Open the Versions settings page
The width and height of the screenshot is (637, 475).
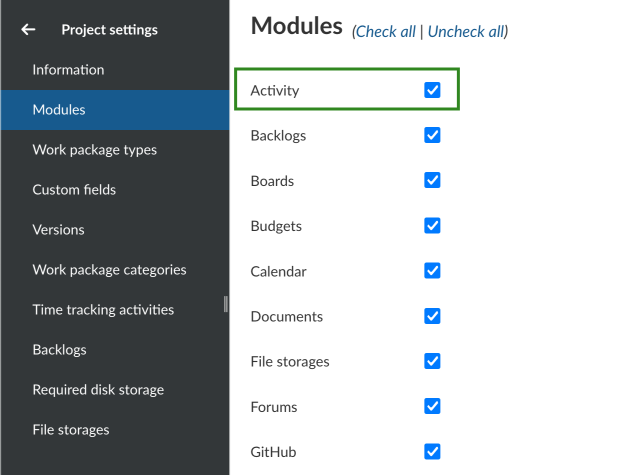(x=58, y=230)
